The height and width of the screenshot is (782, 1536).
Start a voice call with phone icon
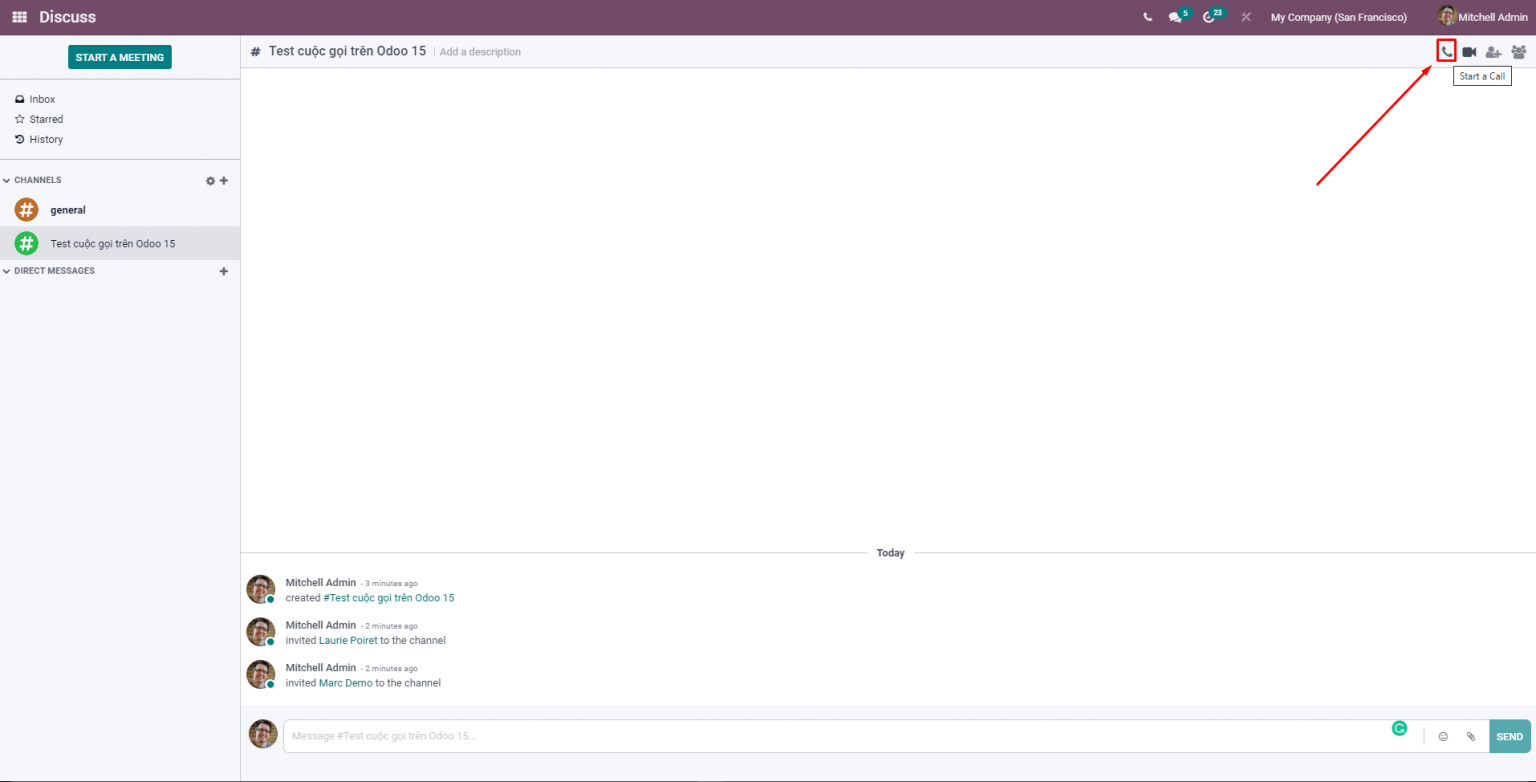pyautogui.click(x=1446, y=52)
